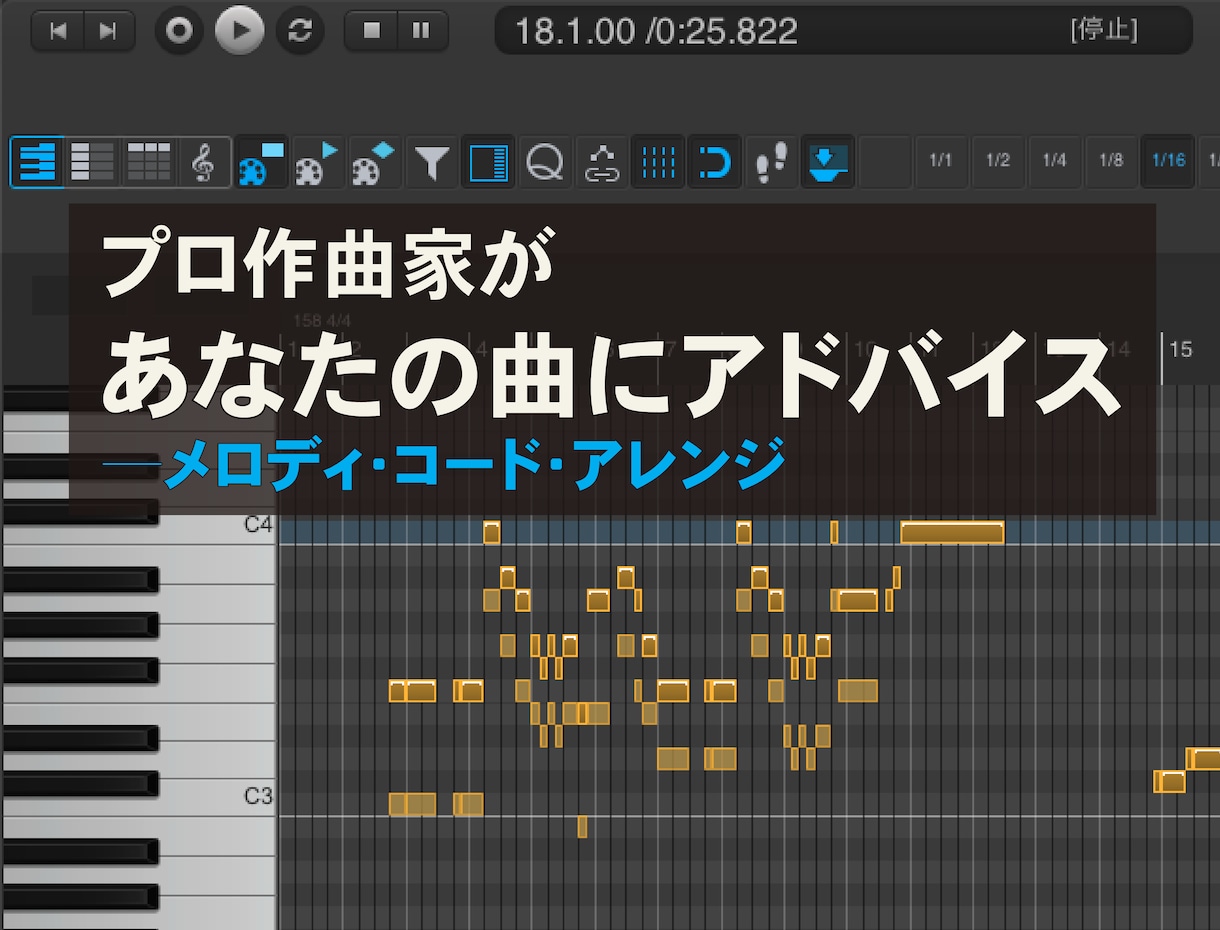Click the footsteps step input icon

[x=771, y=162]
